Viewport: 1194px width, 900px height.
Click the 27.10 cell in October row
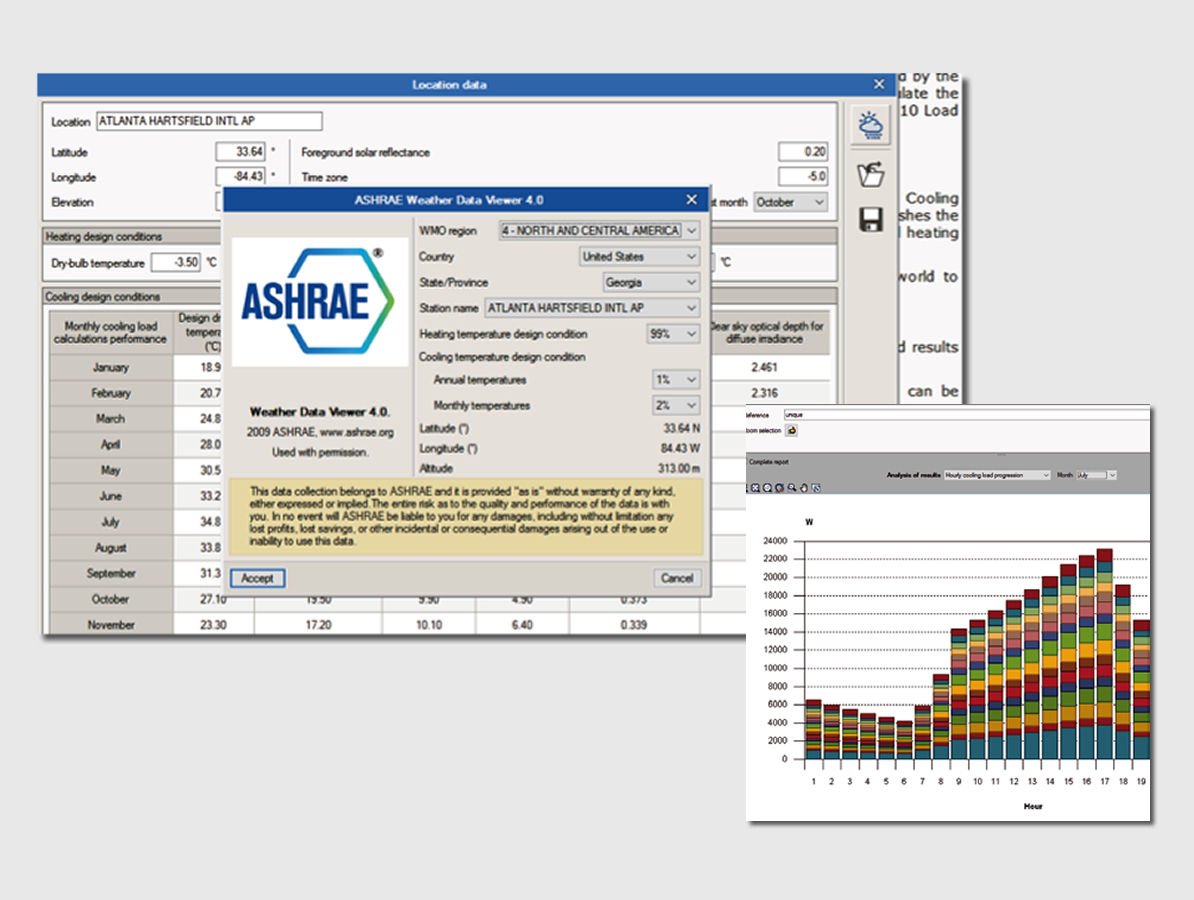213,599
